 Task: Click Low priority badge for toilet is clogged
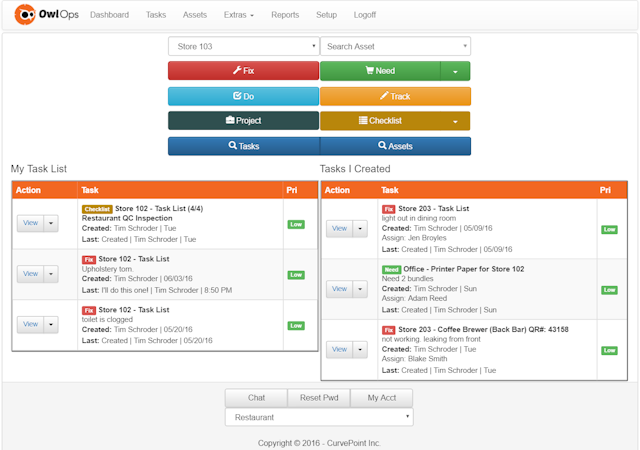click(296, 325)
